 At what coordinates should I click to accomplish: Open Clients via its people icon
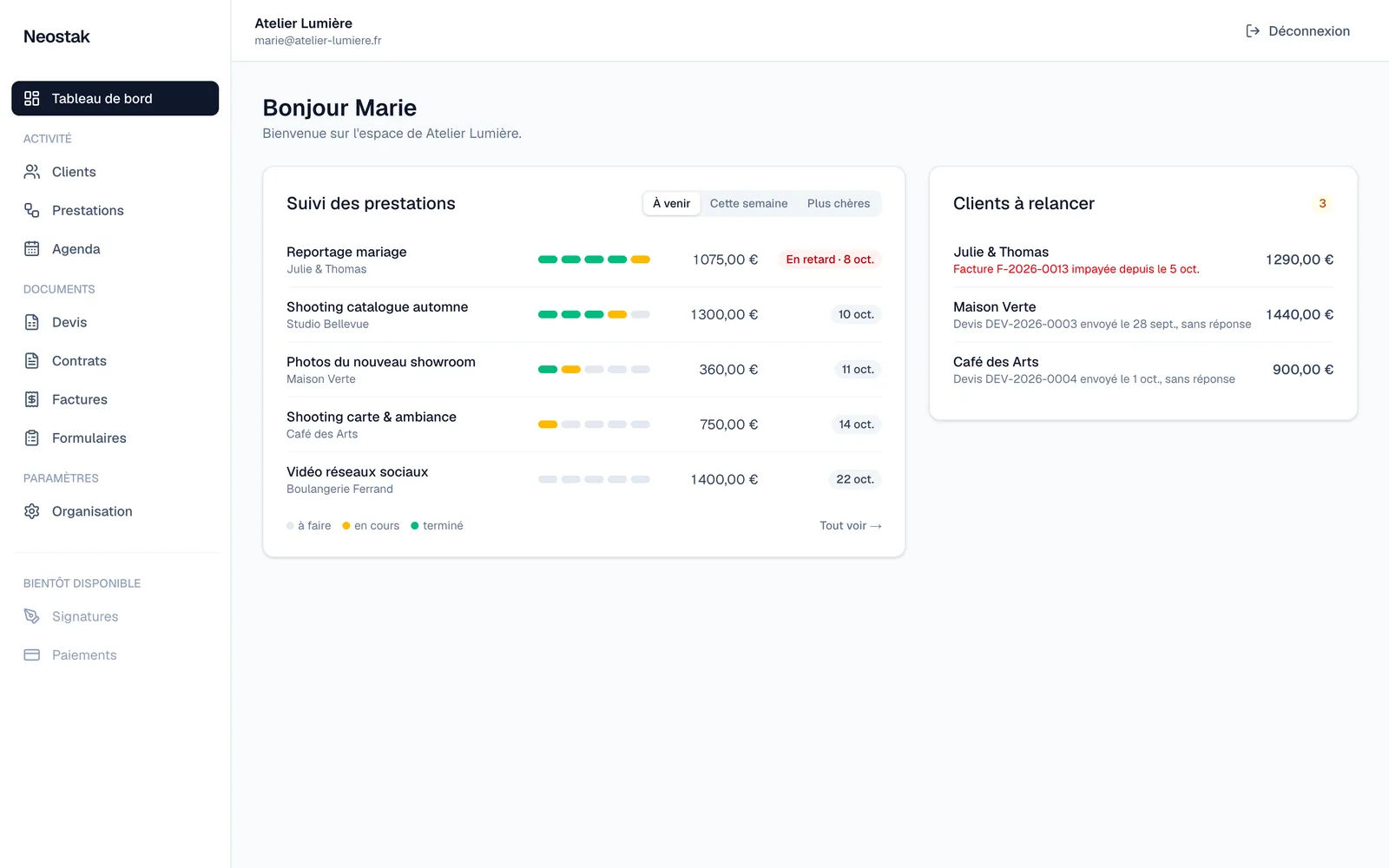coord(32,172)
